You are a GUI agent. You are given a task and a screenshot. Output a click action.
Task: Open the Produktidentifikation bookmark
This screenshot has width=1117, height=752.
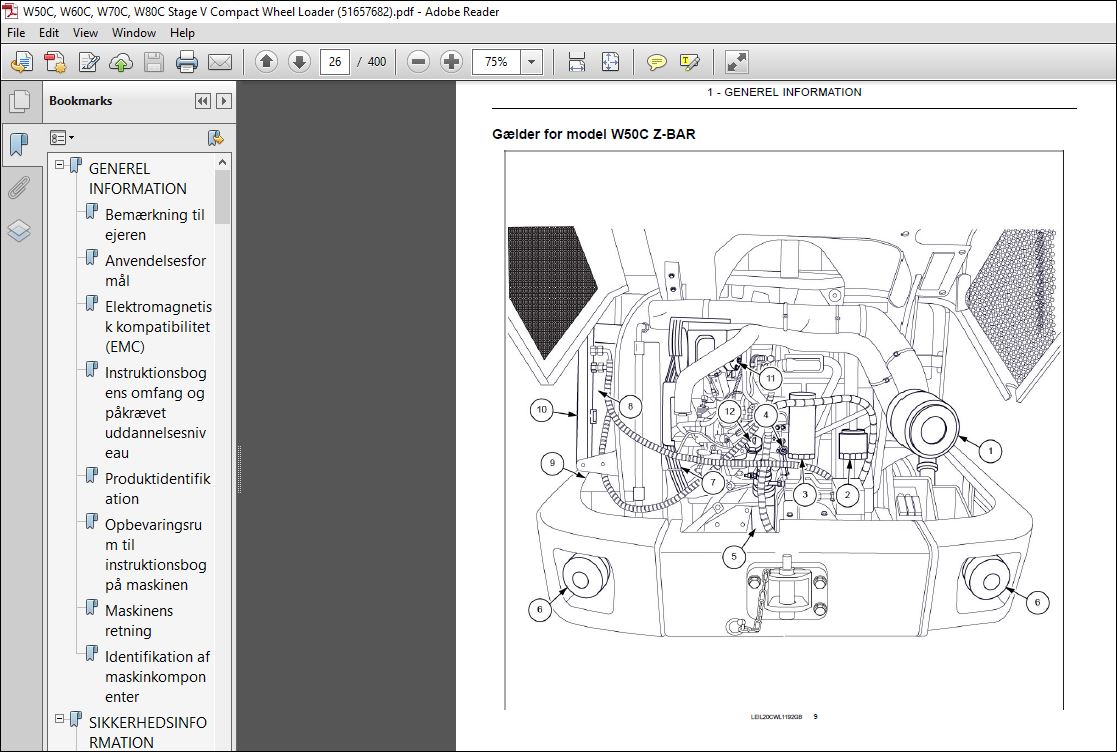point(157,489)
